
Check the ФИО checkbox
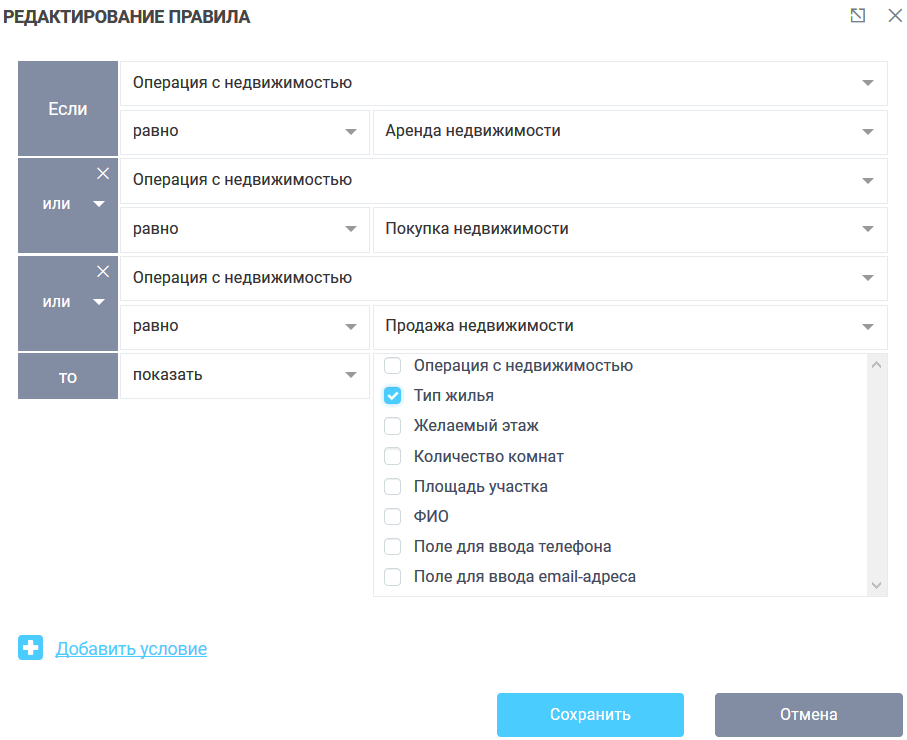point(392,516)
